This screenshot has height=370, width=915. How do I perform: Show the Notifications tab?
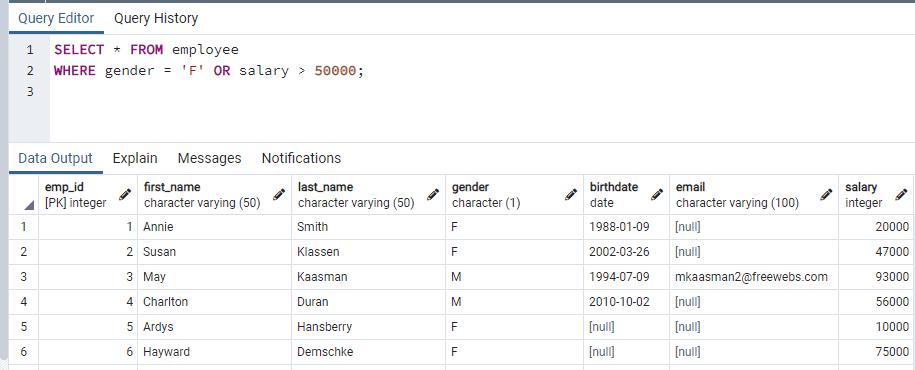coord(301,158)
